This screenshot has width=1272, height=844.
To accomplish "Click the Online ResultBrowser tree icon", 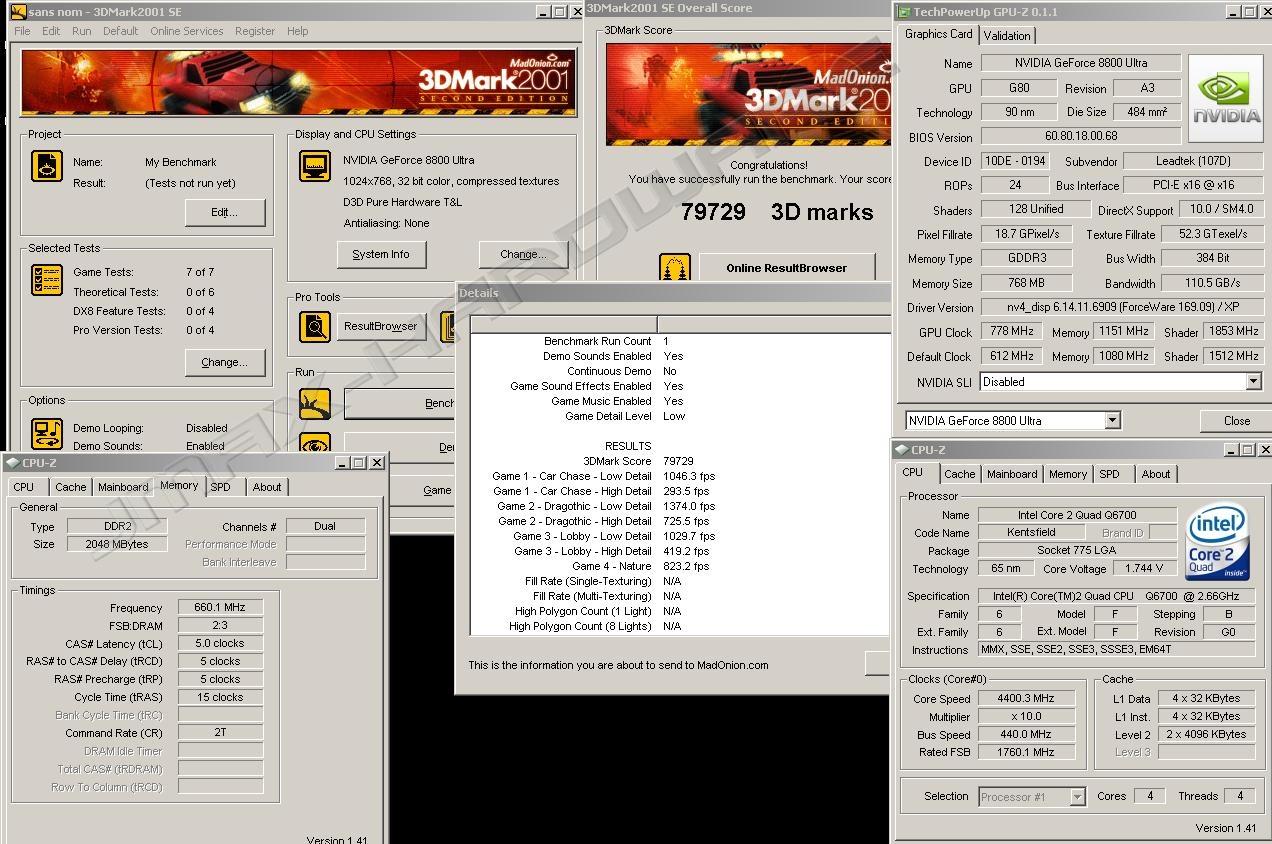I will (x=675, y=268).
